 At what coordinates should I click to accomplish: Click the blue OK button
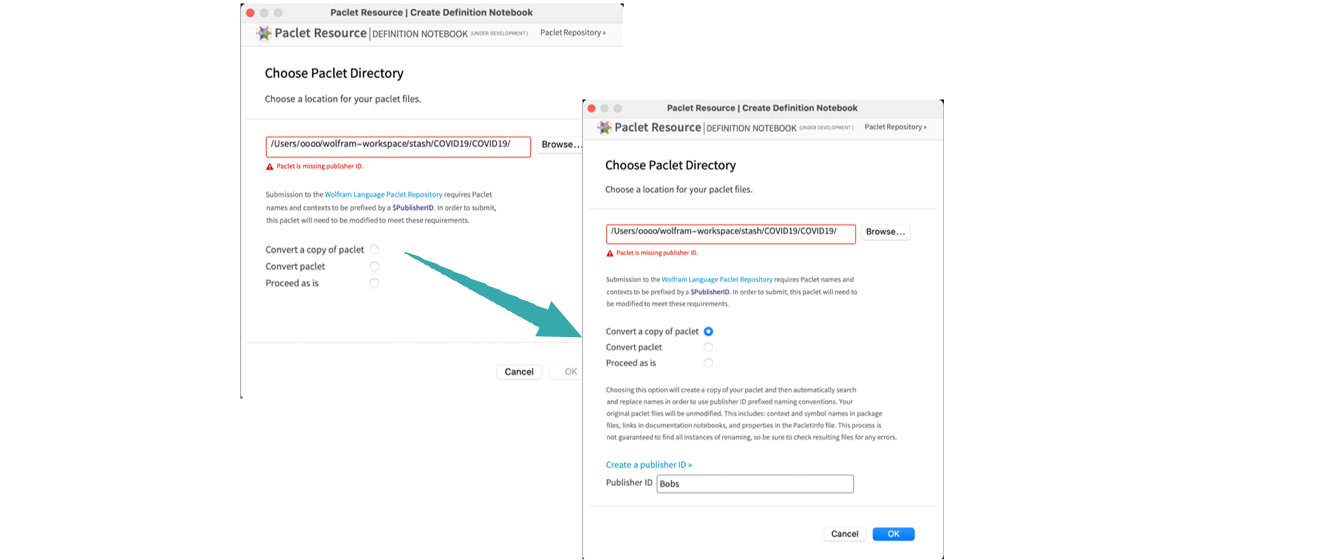coord(893,534)
